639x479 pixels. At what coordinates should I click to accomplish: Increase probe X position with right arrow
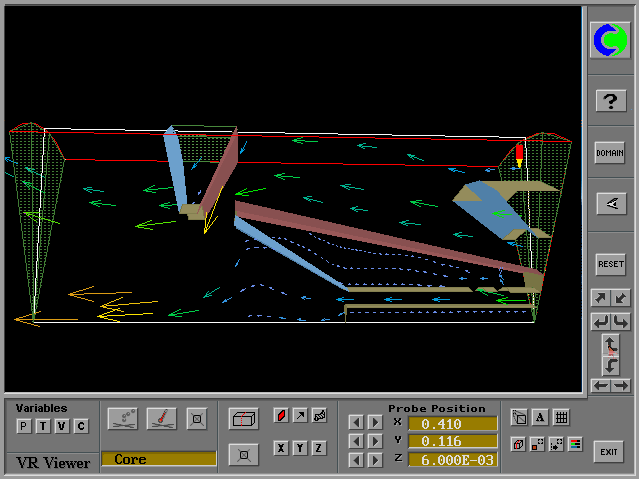point(375,423)
